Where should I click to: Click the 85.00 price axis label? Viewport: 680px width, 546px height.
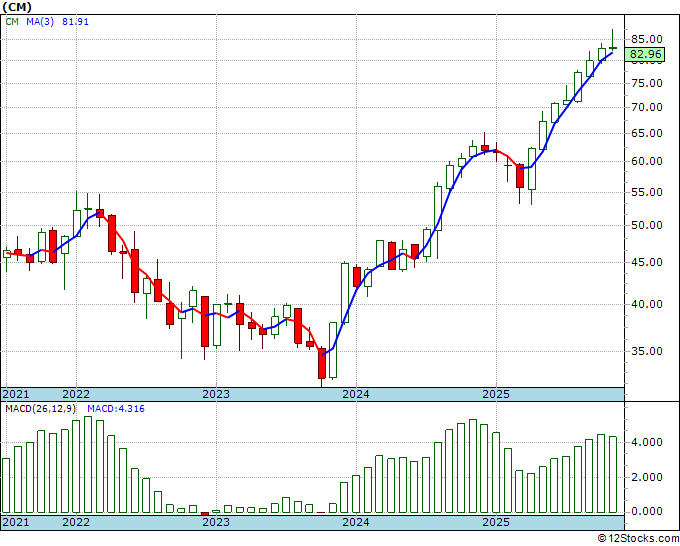646,39
